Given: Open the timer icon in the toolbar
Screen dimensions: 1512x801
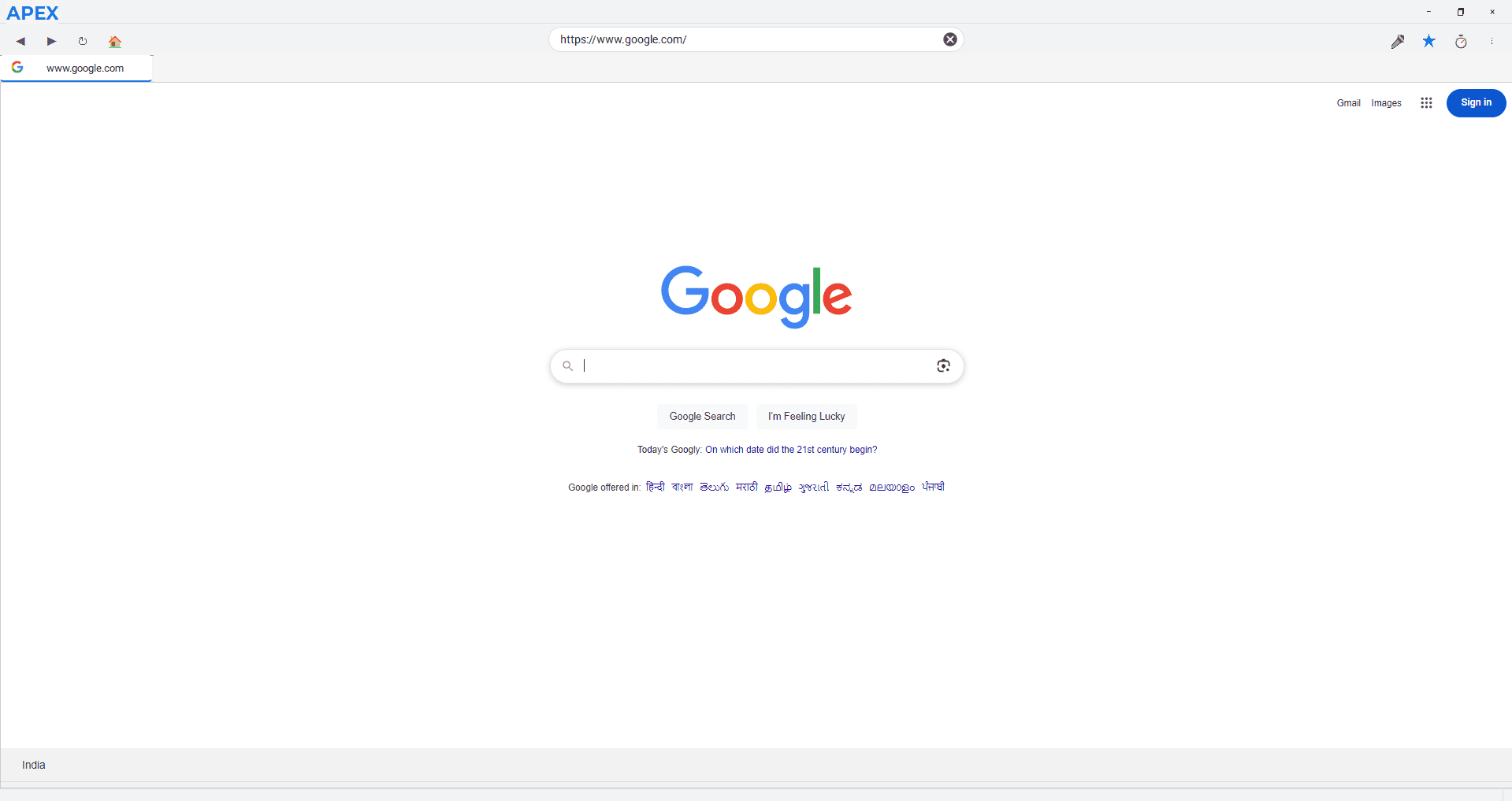Looking at the screenshot, I should click(x=1461, y=41).
